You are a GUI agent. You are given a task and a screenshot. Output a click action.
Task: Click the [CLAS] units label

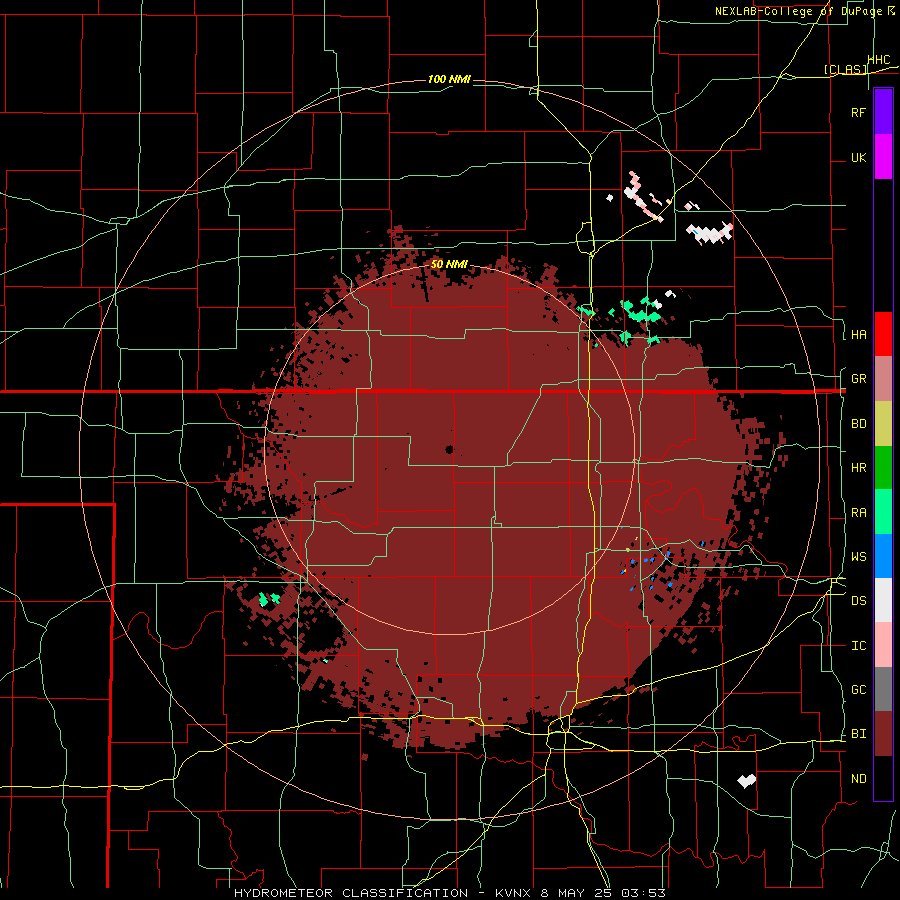[x=845, y=70]
